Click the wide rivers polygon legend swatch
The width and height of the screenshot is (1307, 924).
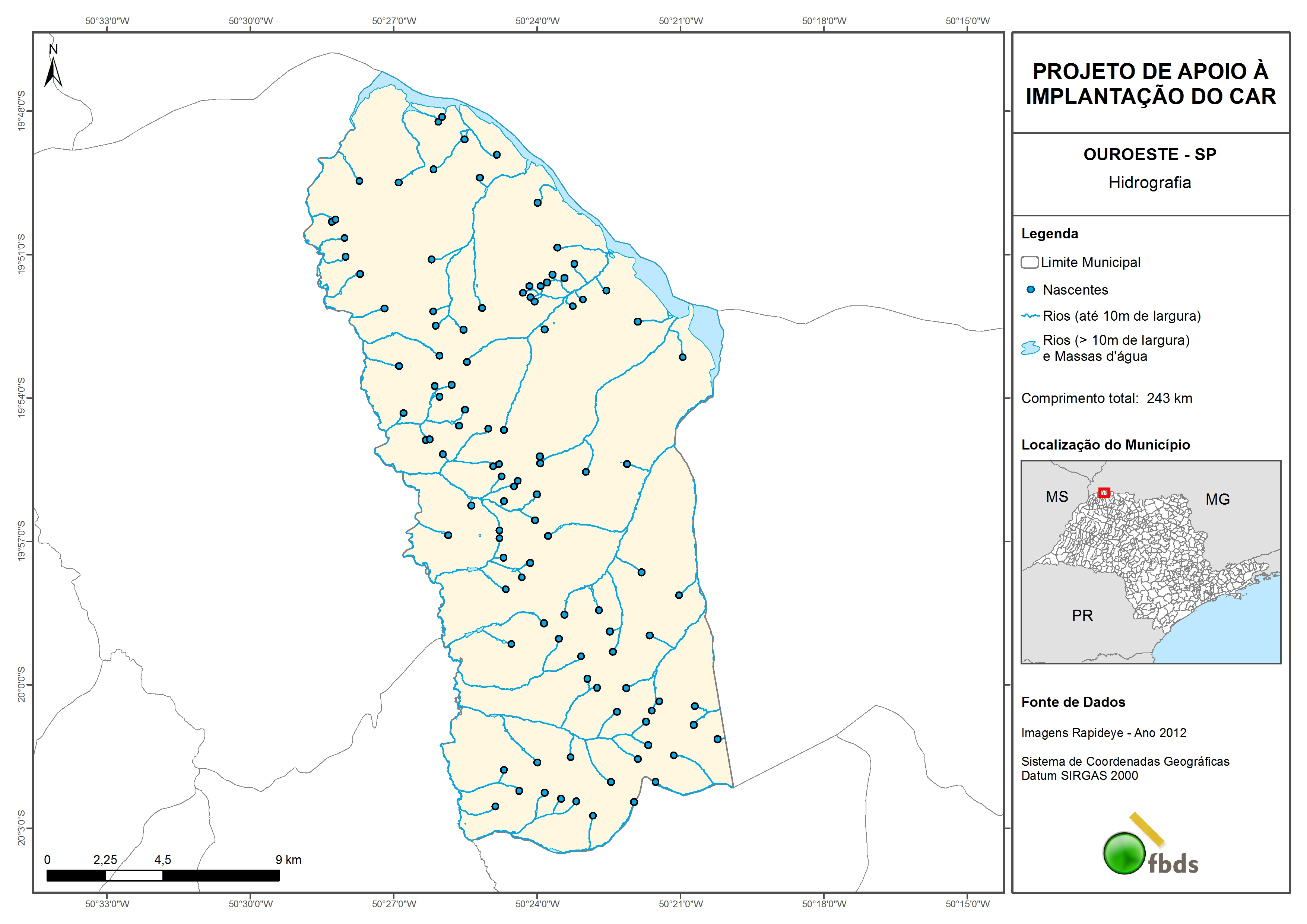click(1030, 349)
